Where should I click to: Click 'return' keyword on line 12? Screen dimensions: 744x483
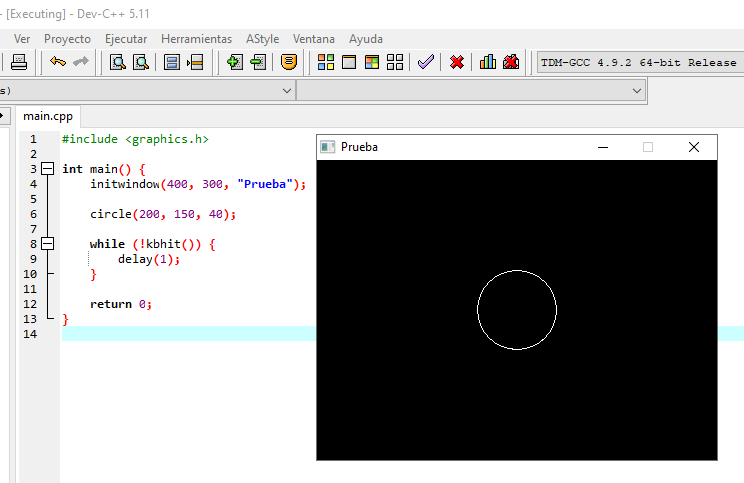pos(111,304)
